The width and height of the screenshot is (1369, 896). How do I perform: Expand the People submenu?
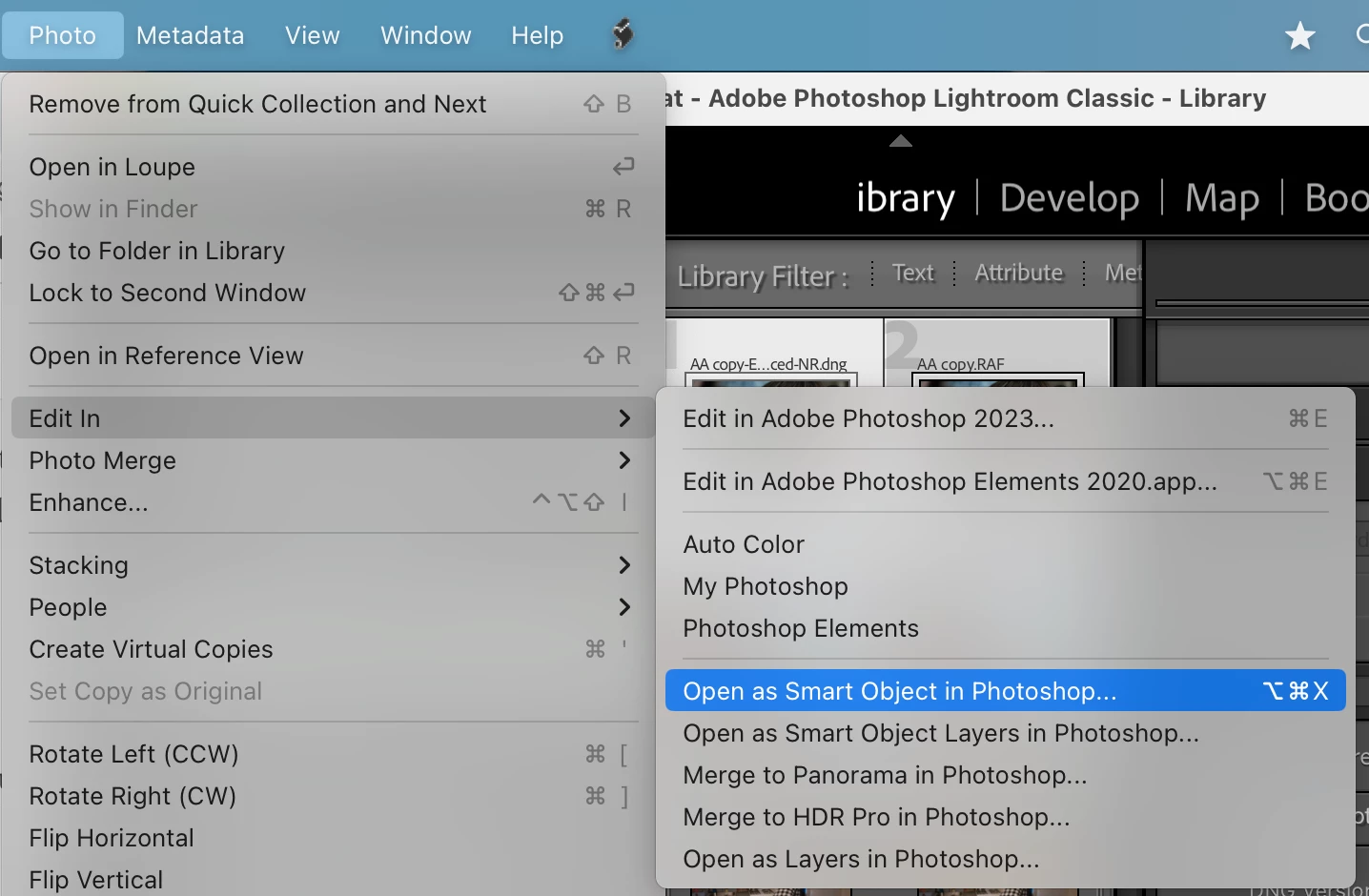coord(333,607)
